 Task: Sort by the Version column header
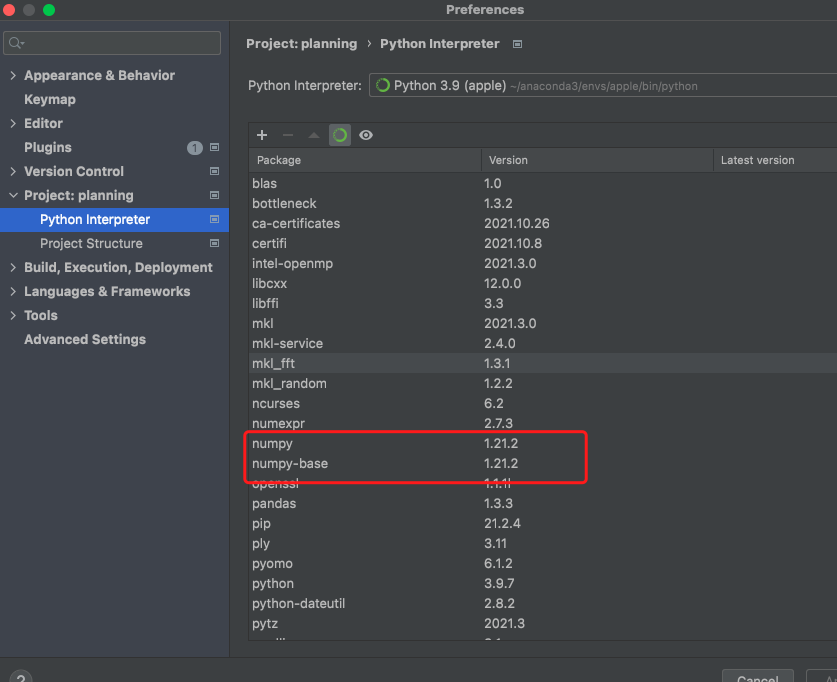[597, 160]
